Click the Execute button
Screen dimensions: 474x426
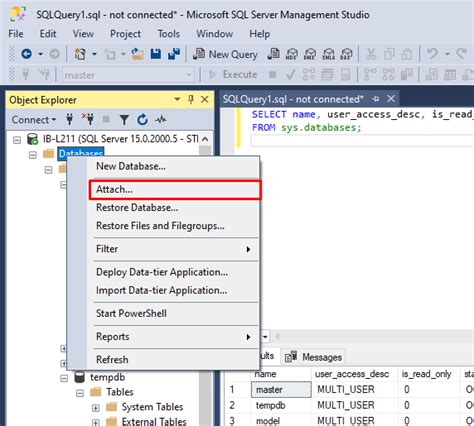click(x=233, y=74)
